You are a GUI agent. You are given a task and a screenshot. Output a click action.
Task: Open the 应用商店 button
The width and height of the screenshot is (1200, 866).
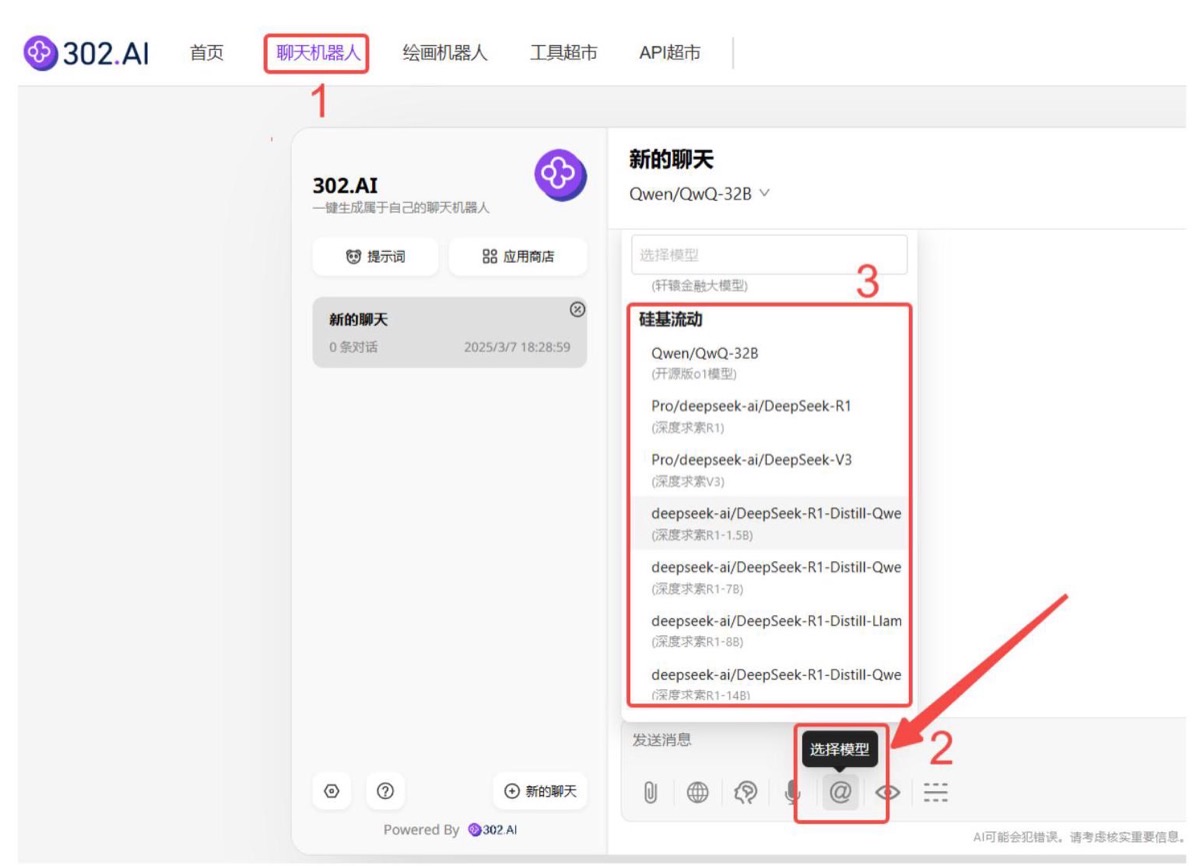(x=518, y=257)
